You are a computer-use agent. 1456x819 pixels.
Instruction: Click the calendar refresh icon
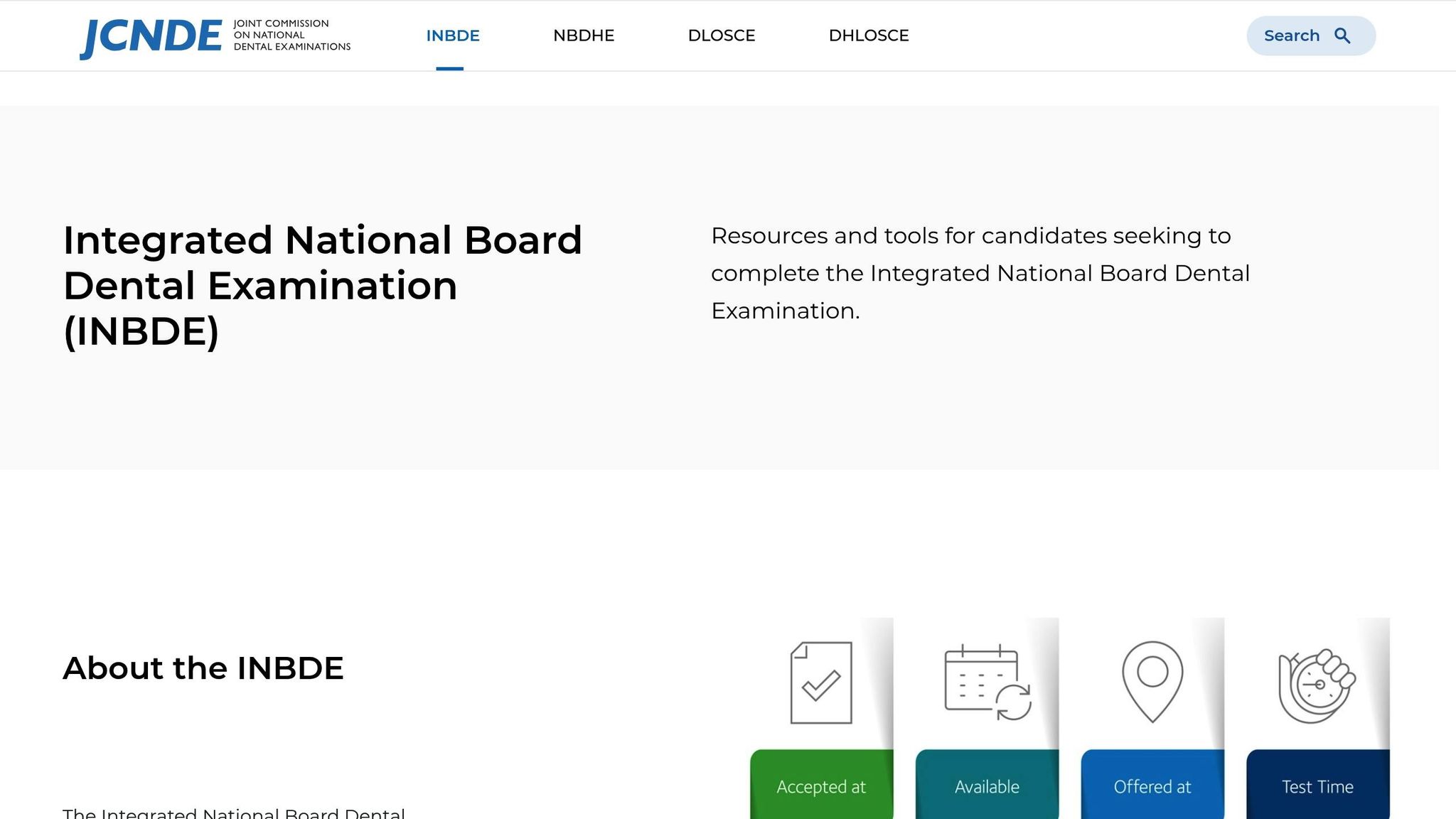987,682
